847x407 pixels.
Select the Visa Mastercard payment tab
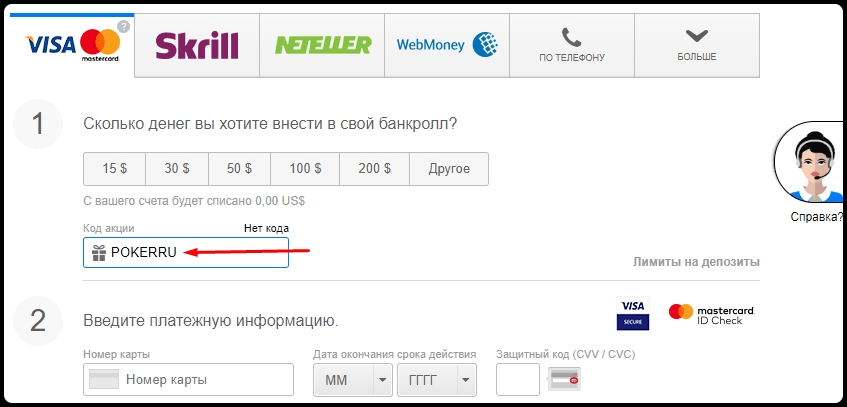point(72,44)
